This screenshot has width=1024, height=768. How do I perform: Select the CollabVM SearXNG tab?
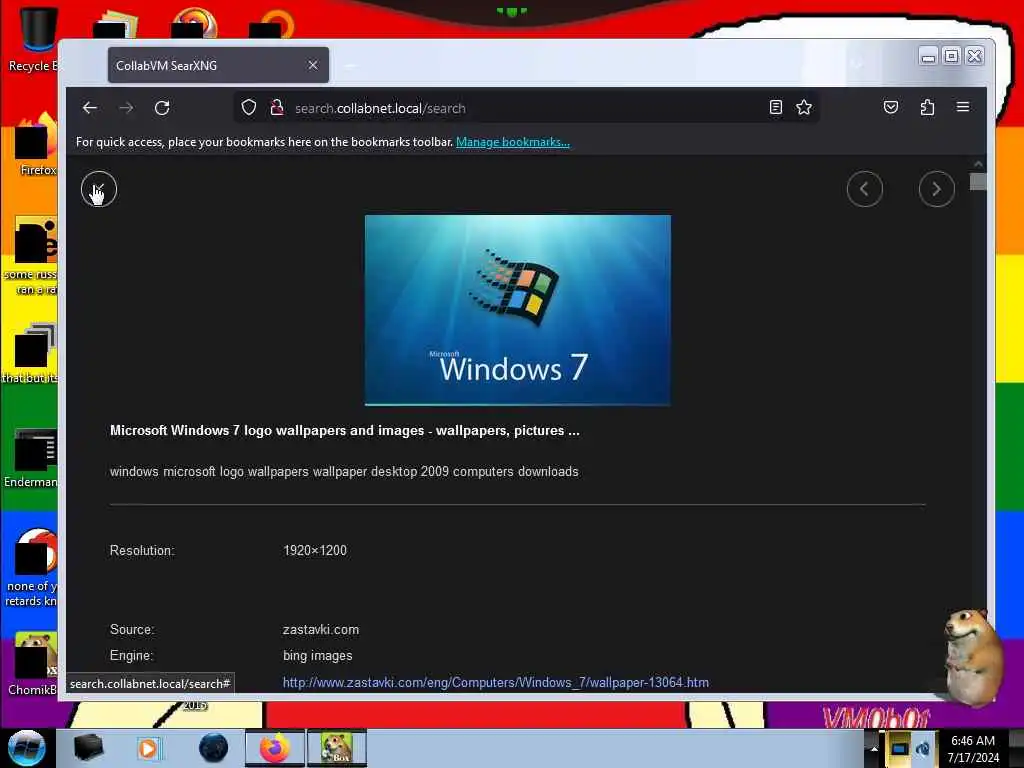[x=218, y=65]
